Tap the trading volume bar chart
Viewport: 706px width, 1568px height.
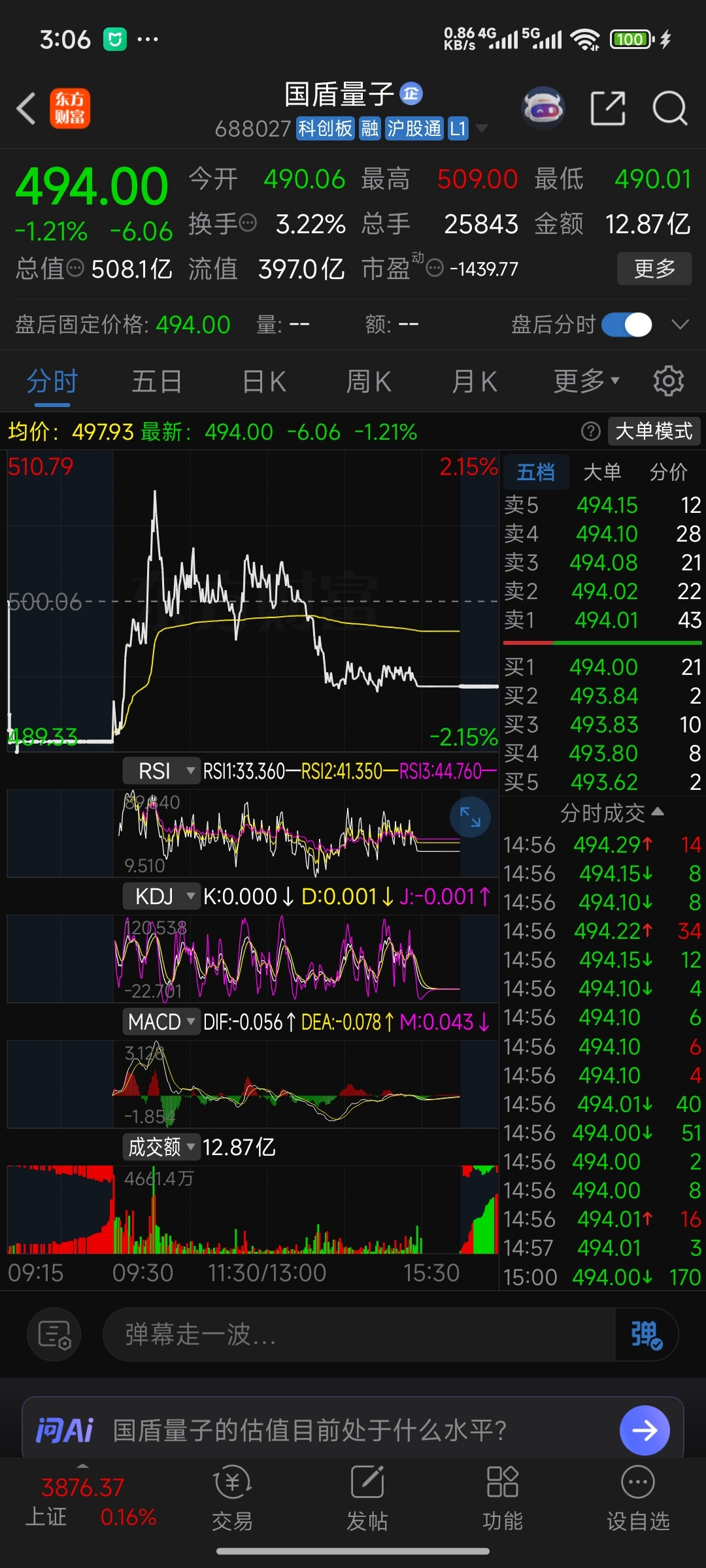click(252, 1209)
